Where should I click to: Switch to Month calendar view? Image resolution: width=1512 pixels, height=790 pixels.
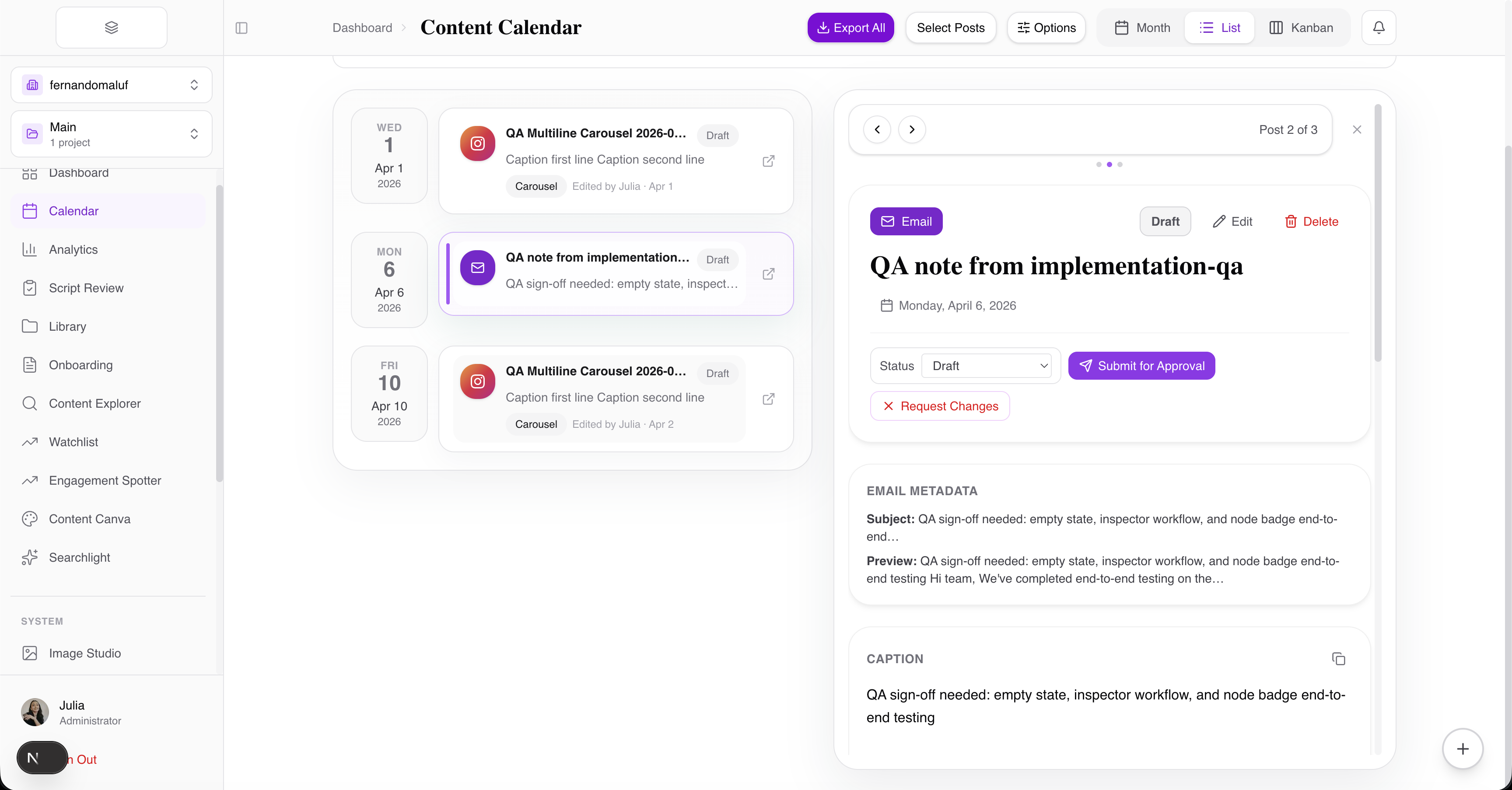pyautogui.click(x=1142, y=28)
